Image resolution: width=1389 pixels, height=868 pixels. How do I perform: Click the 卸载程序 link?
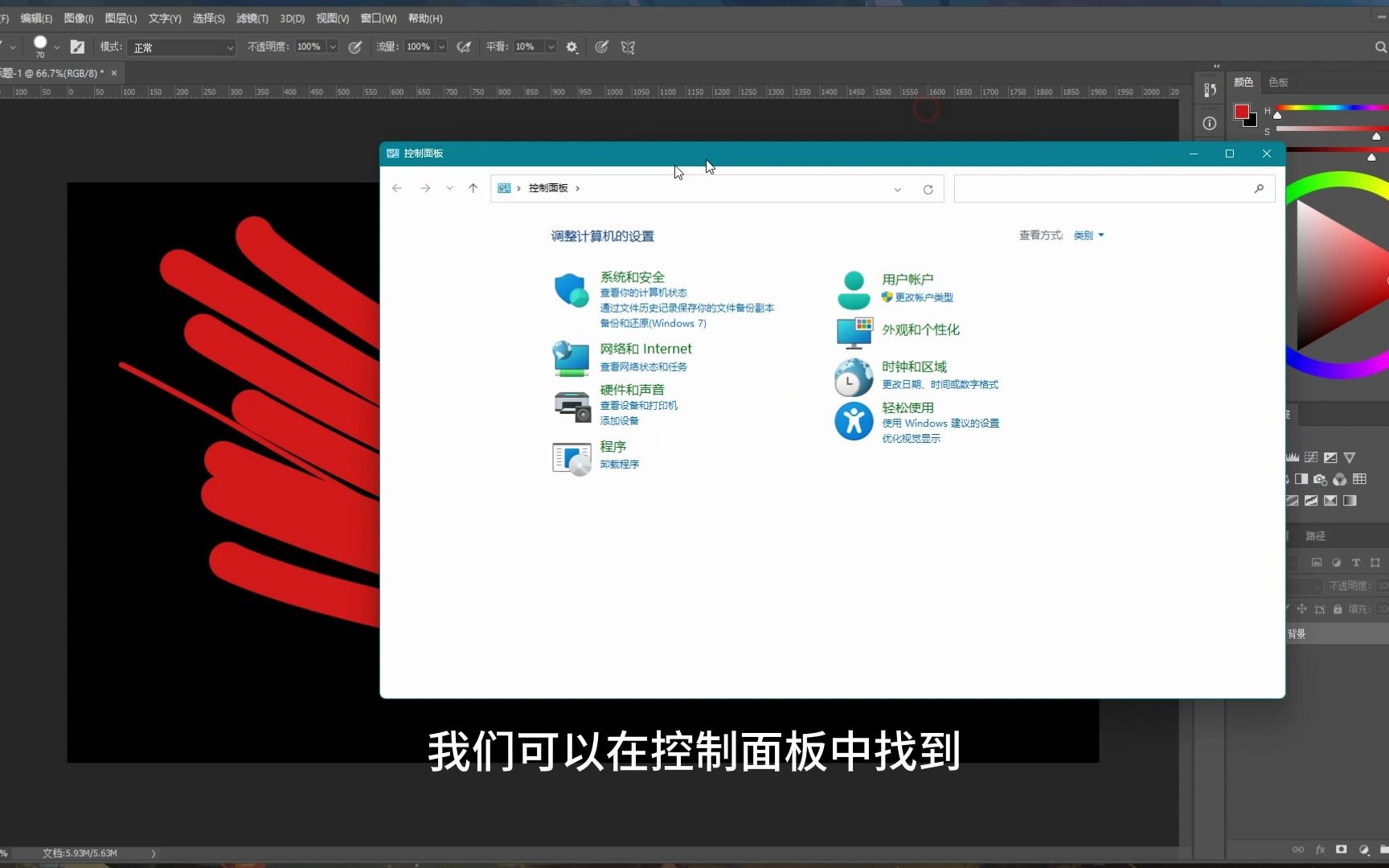[619, 464]
